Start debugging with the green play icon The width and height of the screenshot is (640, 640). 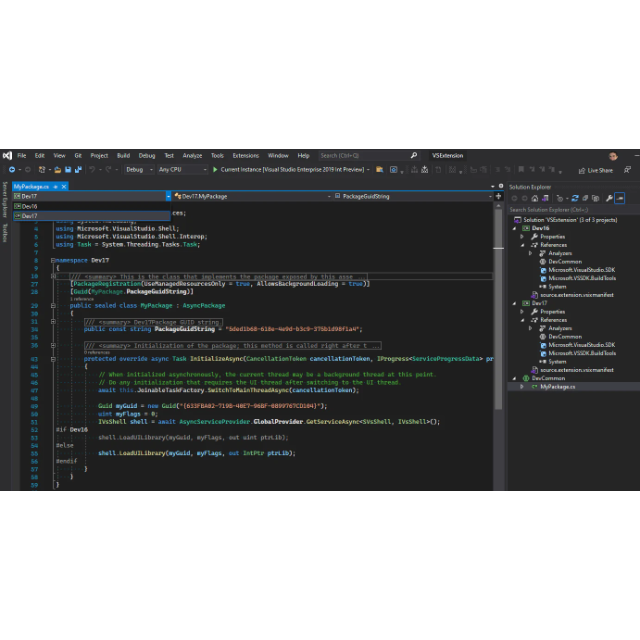pyautogui.click(x=215, y=170)
